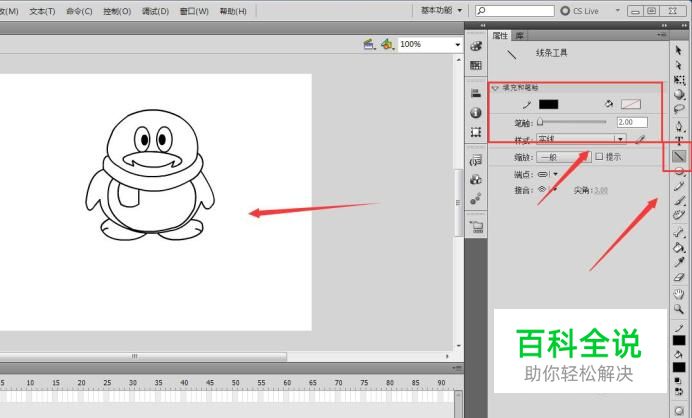The height and width of the screenshot is (418, 692).
Task: Toggle the 提示 hinting checkbox
Action: click(599, 156)
